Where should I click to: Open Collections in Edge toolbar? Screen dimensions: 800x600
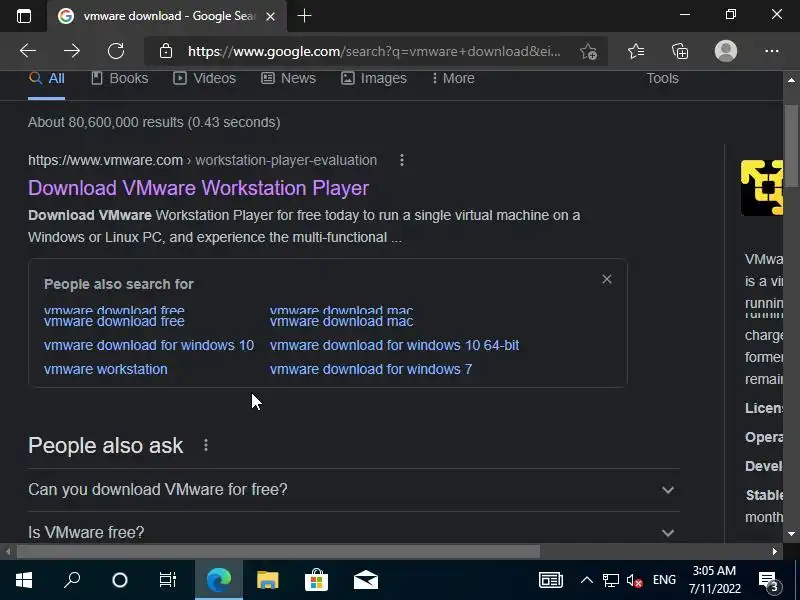[680, 51]
